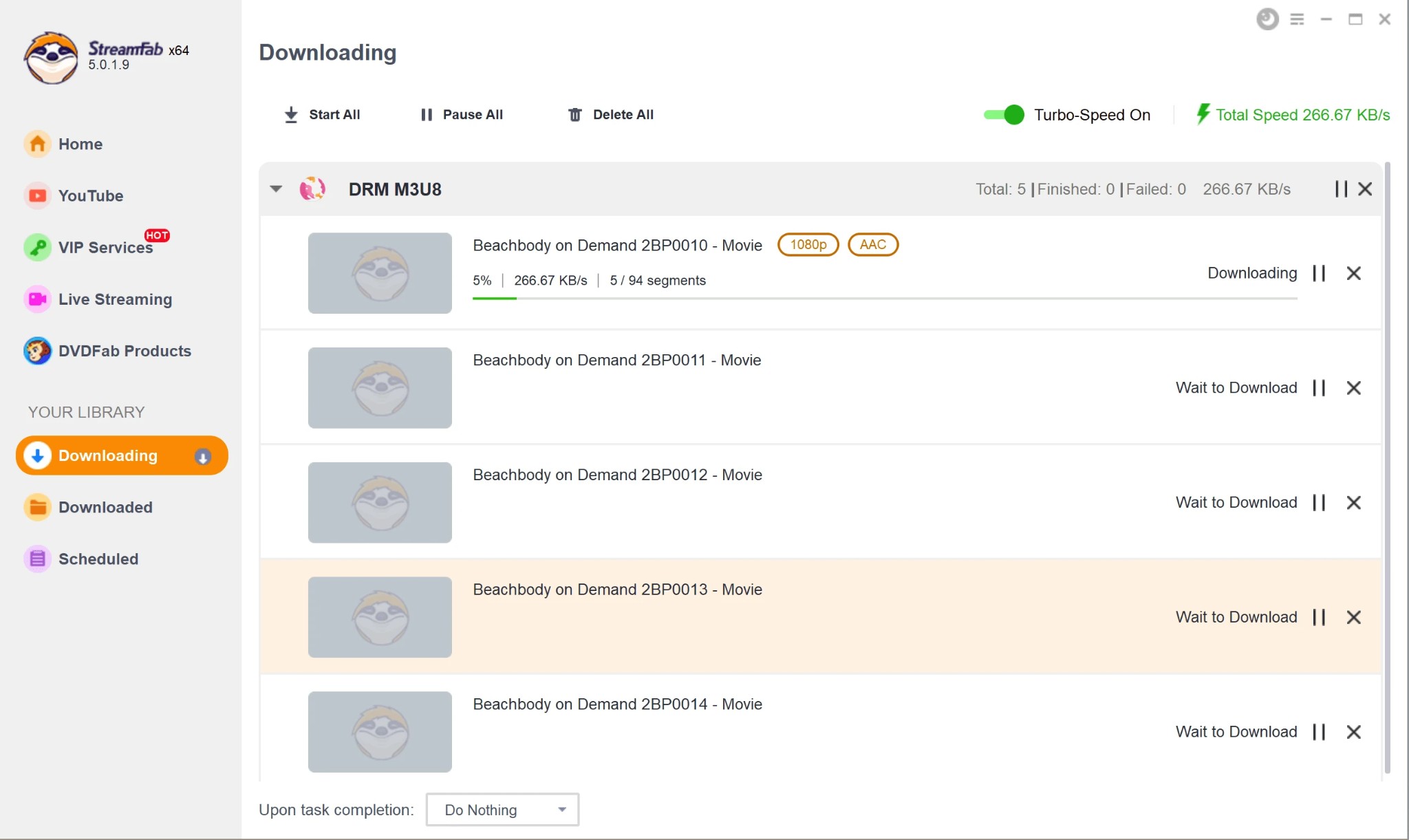Collapse the DRM M3U8 download group

coord(277,189)
